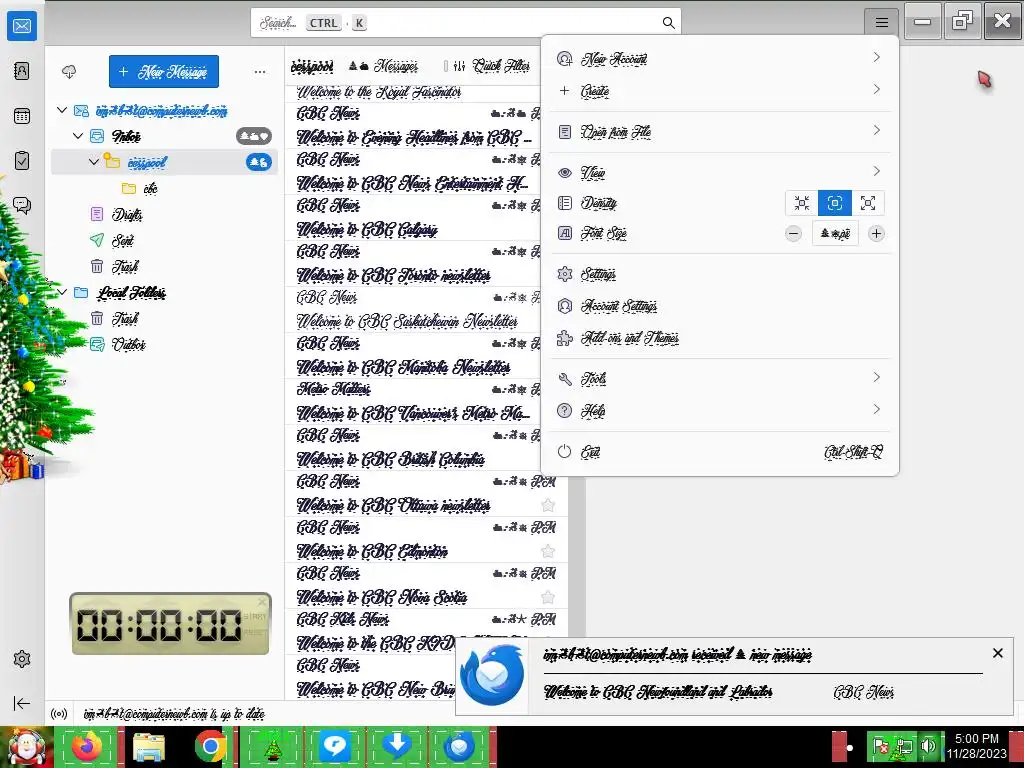Open the volume tray icon
Image resolution: width=1024 pixels, height=768 pixels.
pyautogui.click(x=929, y=746)
